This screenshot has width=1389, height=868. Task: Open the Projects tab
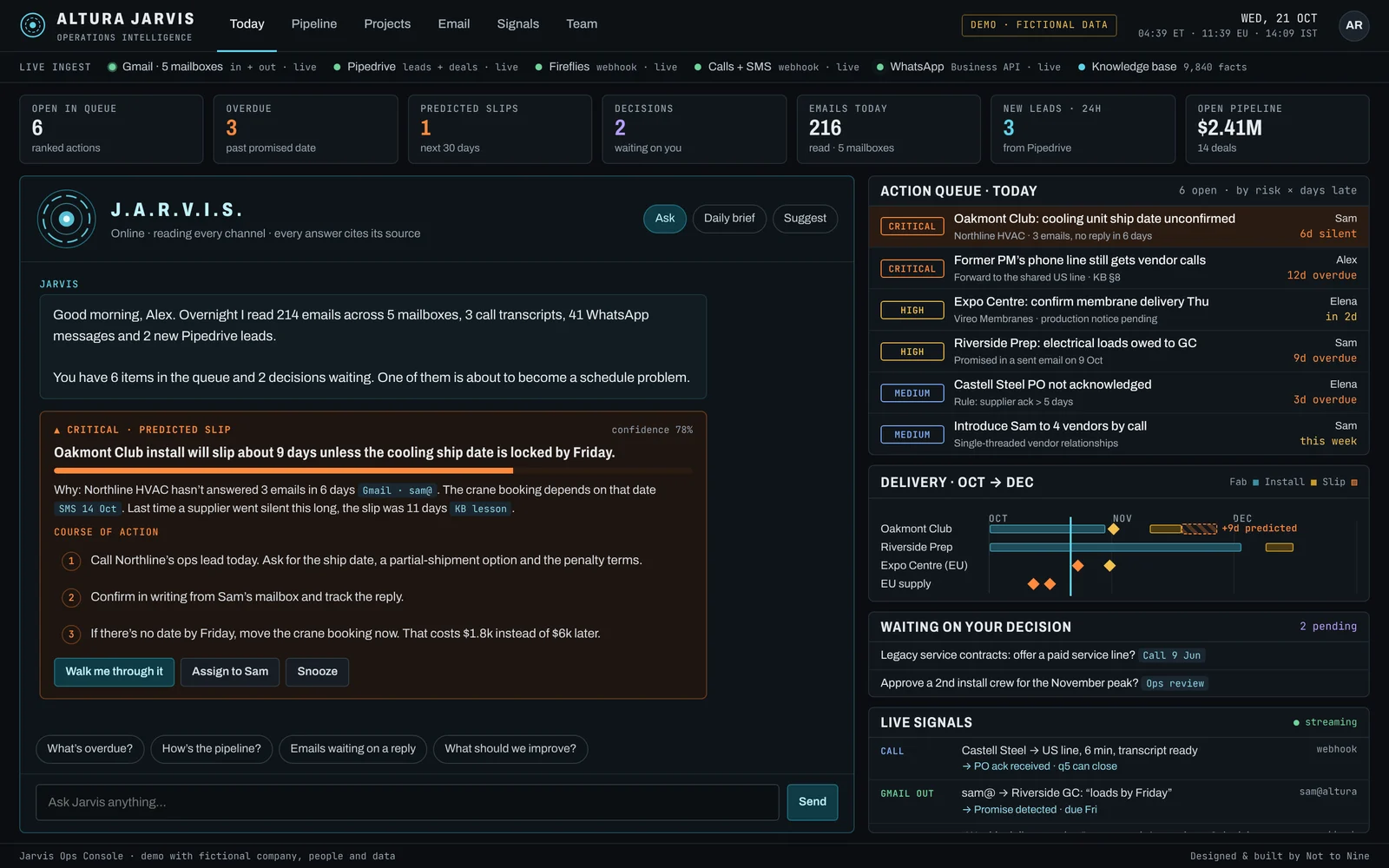(387, 24)
